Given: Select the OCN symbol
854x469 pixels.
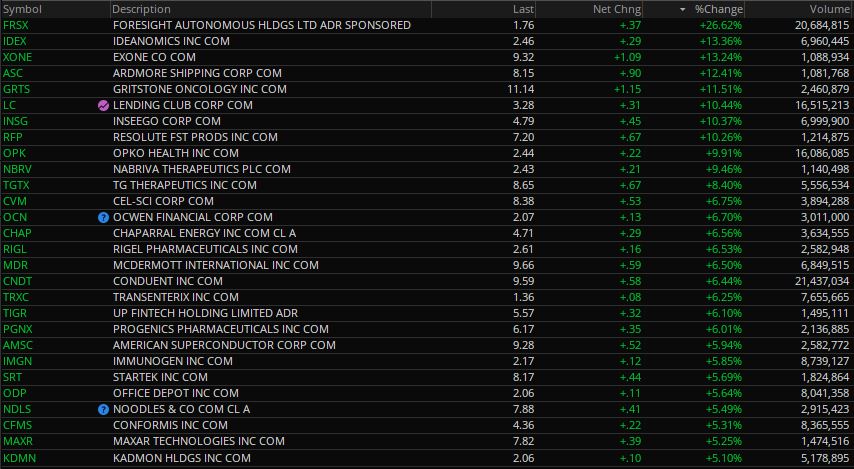Looking at the screenshot, I should [x=15, y=217].
